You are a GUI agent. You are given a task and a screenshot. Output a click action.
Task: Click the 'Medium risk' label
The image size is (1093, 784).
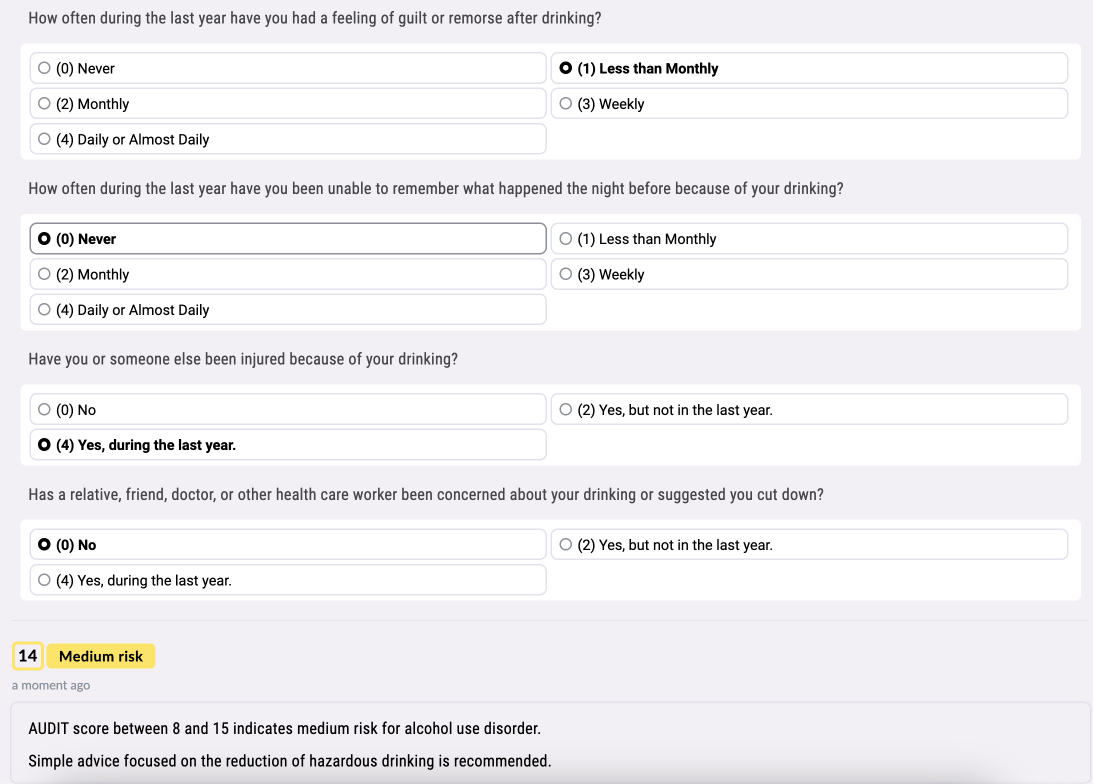(x=100, y=655)
